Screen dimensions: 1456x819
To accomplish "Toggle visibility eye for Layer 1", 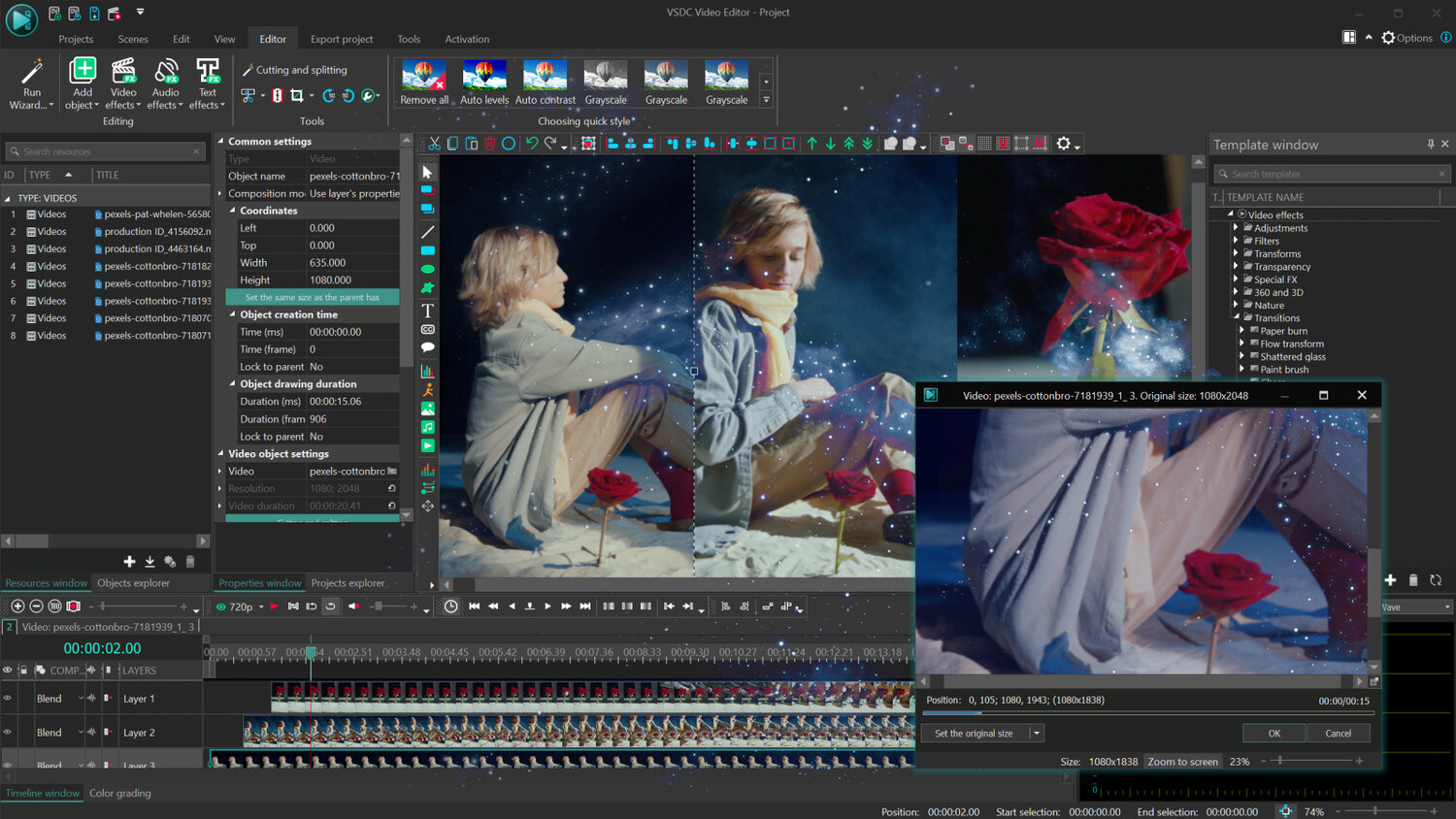I will [x=8, y=699].
